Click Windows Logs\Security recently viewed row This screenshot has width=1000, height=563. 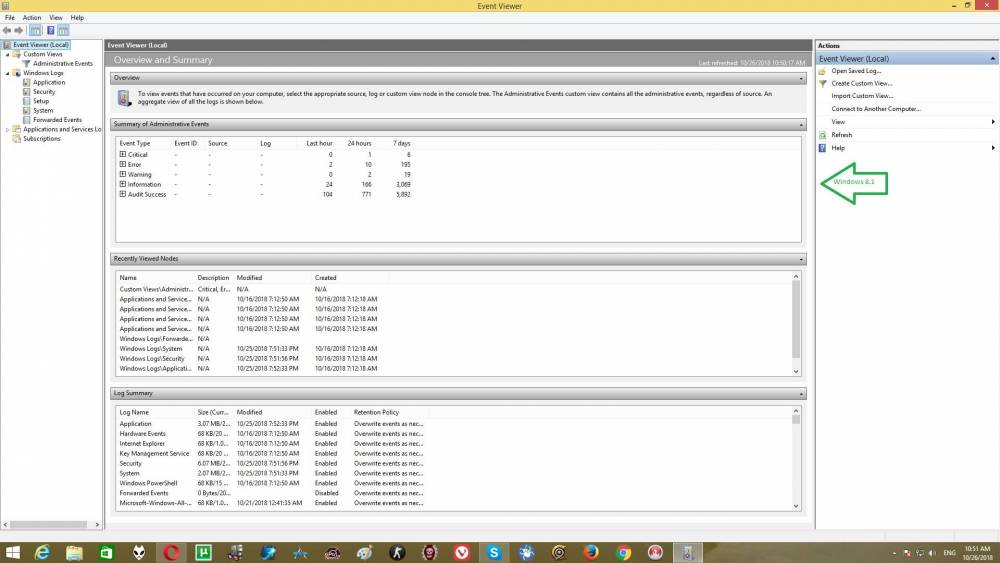pyautogui.click(x=249, y=358)
